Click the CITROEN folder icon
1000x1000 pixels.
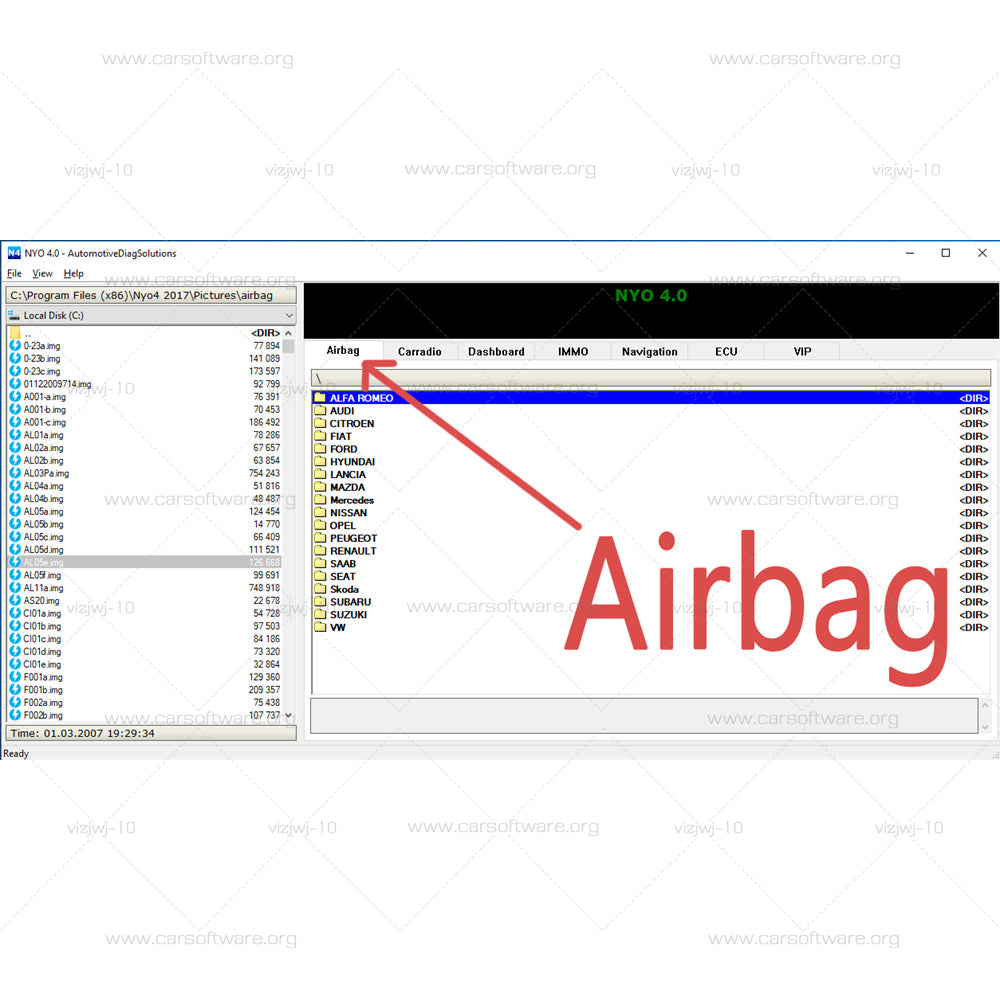pyautogui.click(x=320, y=423)
